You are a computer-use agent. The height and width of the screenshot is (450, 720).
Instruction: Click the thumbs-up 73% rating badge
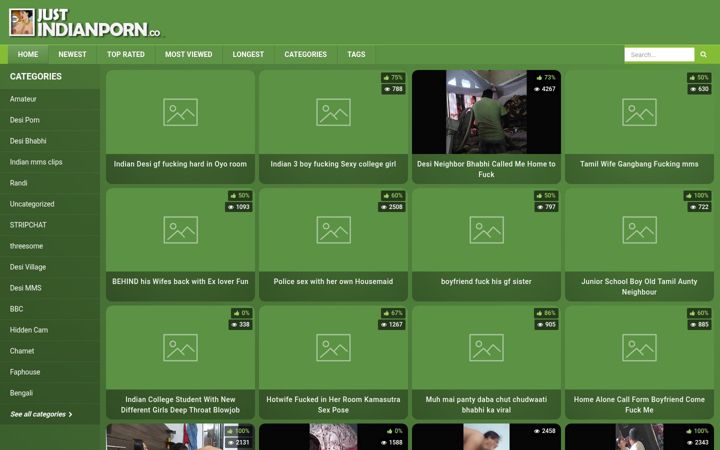point(546,78)
